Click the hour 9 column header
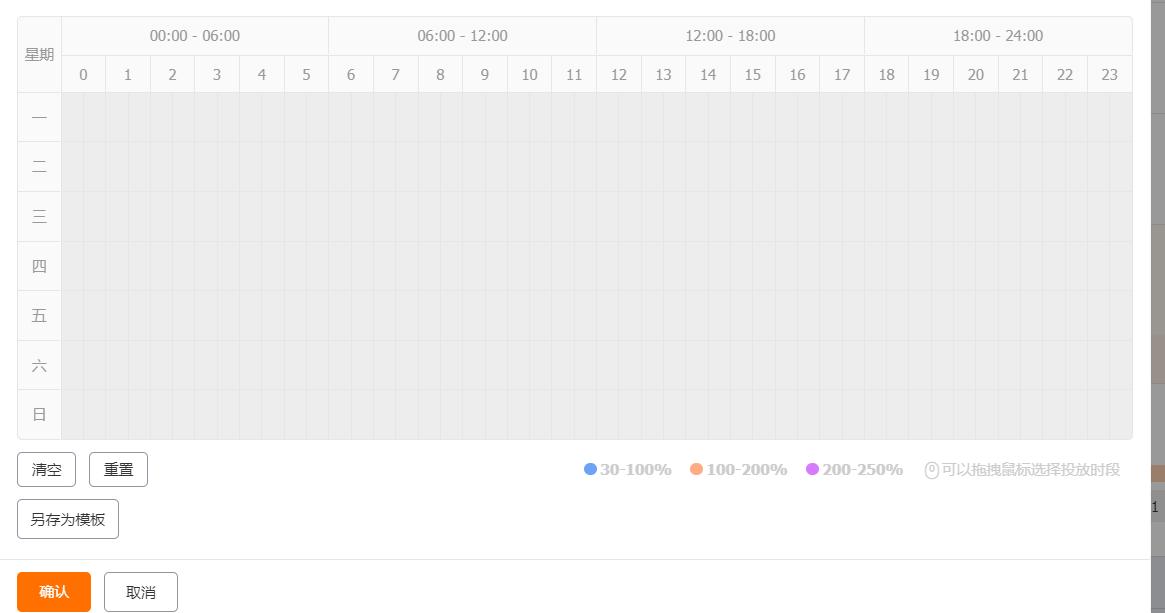Screen dimensions: 1165x613 484,74
